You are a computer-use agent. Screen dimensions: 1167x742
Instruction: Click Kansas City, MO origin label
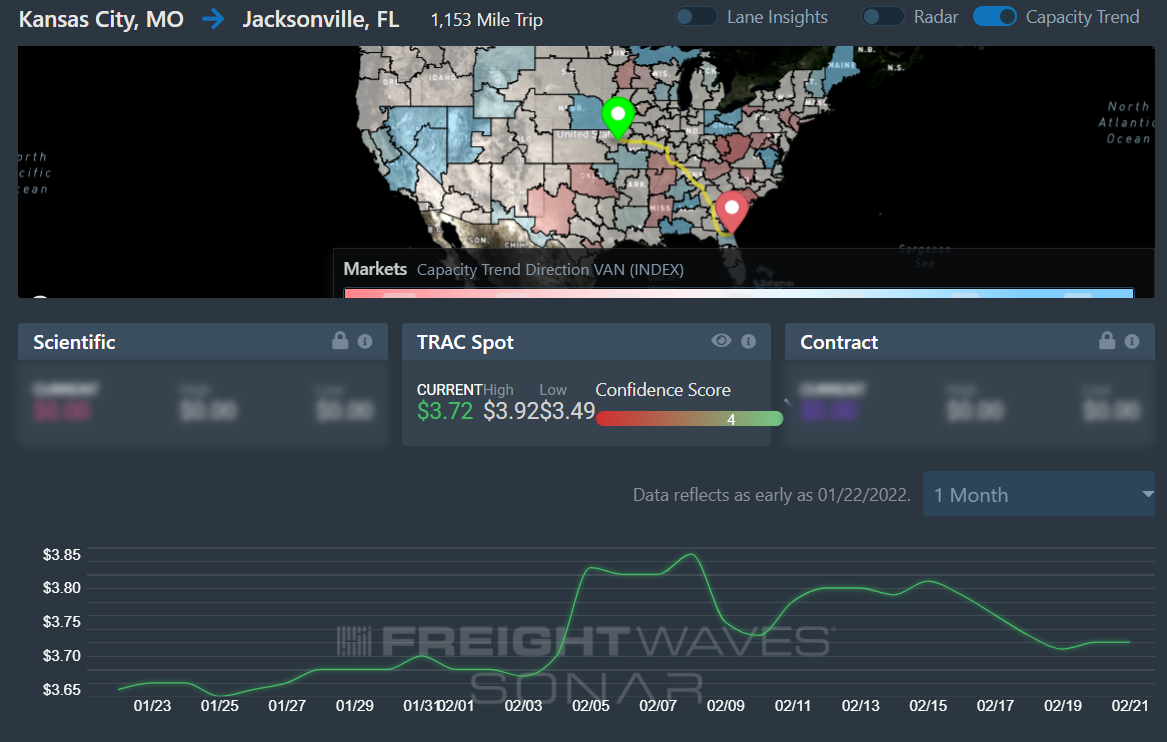pyautogui.click(x=101, y=19)
